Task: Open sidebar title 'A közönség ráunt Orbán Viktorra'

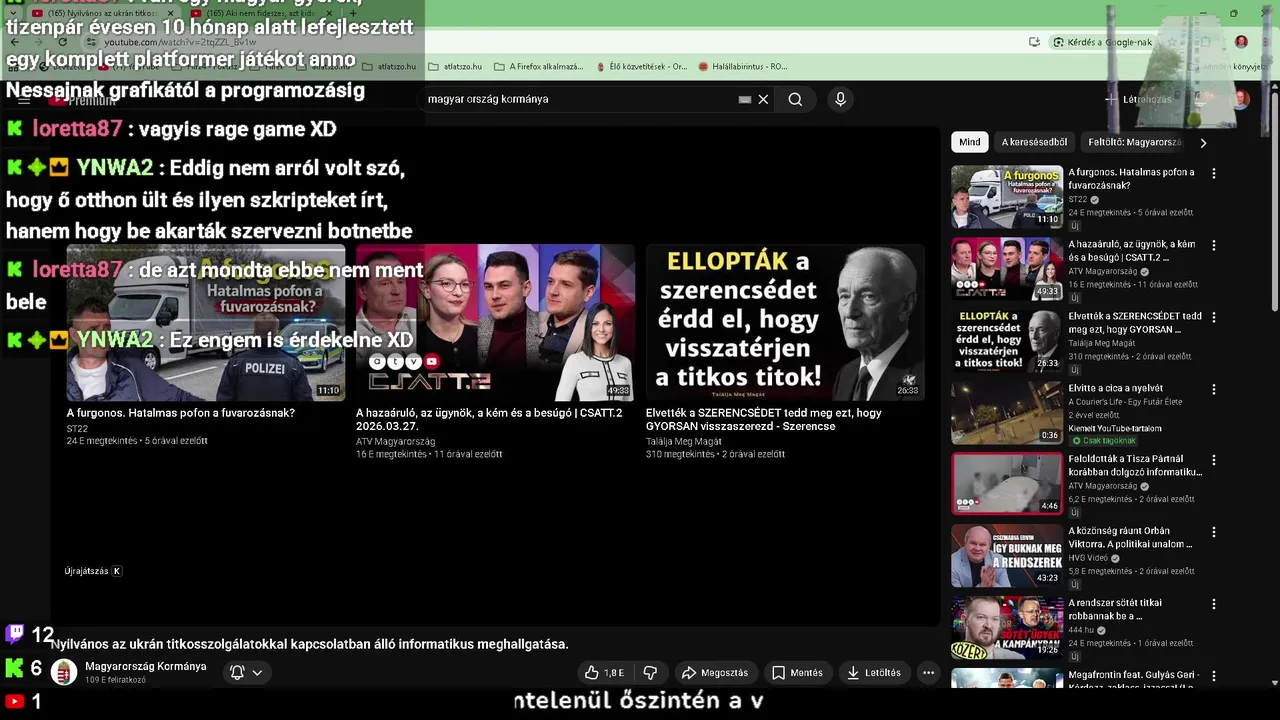Action: pyautogui.click(x=1130, y=538)
